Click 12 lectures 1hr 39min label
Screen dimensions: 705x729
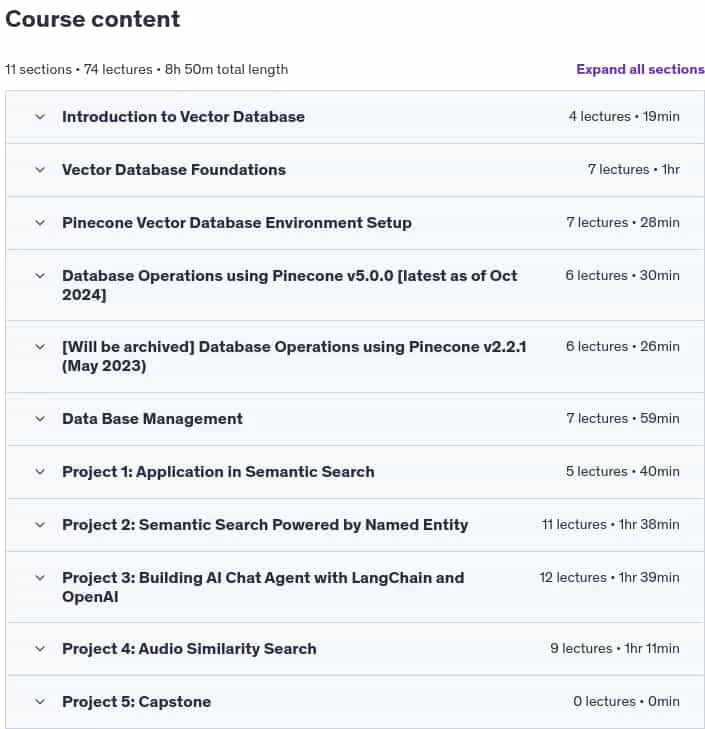(609, 577)
